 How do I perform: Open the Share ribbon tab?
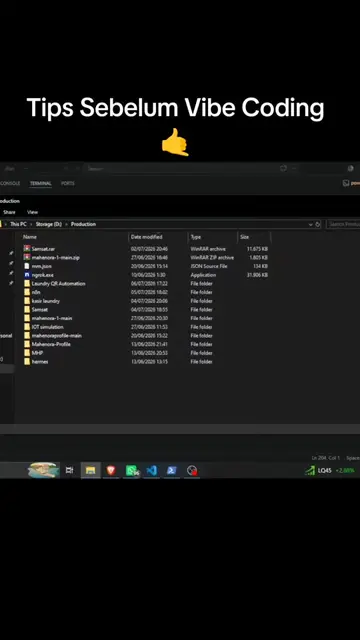pos(9,212)
